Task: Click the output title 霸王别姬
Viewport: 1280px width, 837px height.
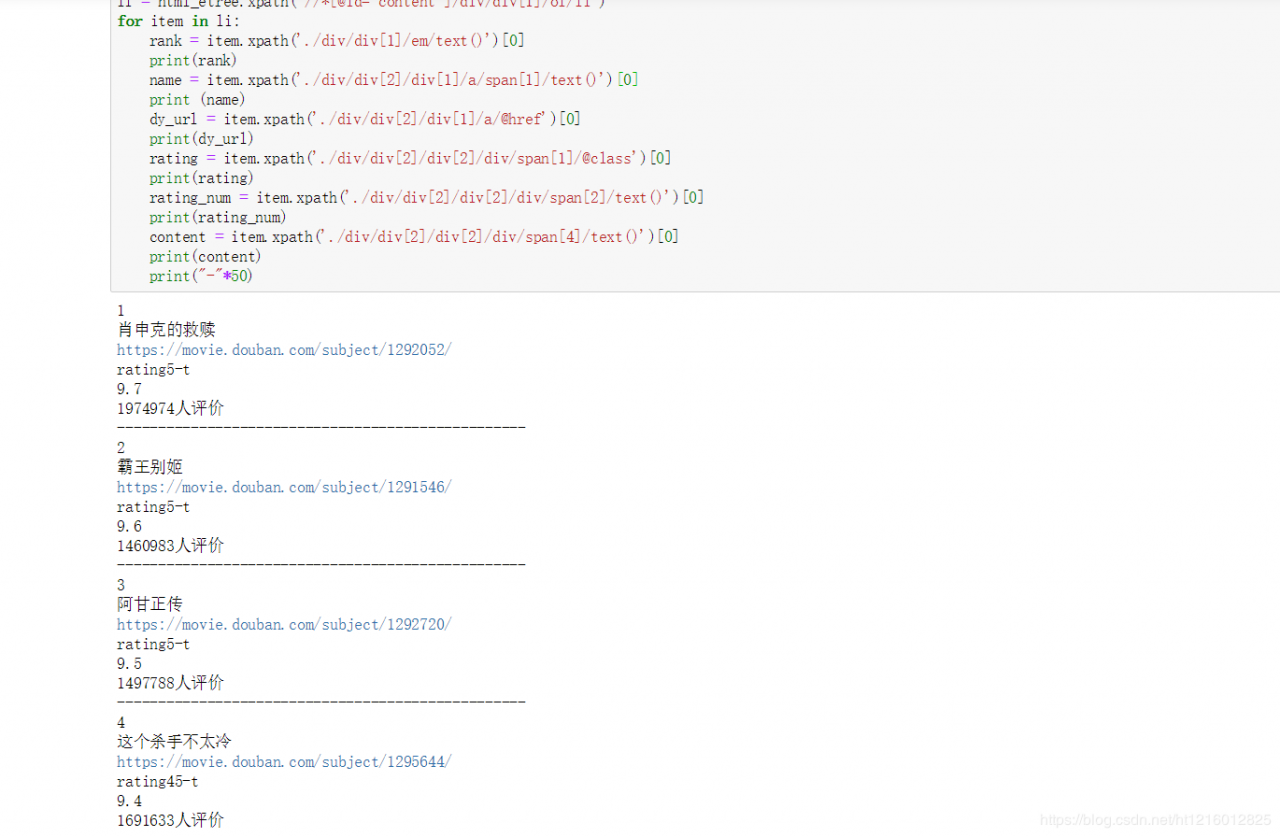Action: [150, 467]
